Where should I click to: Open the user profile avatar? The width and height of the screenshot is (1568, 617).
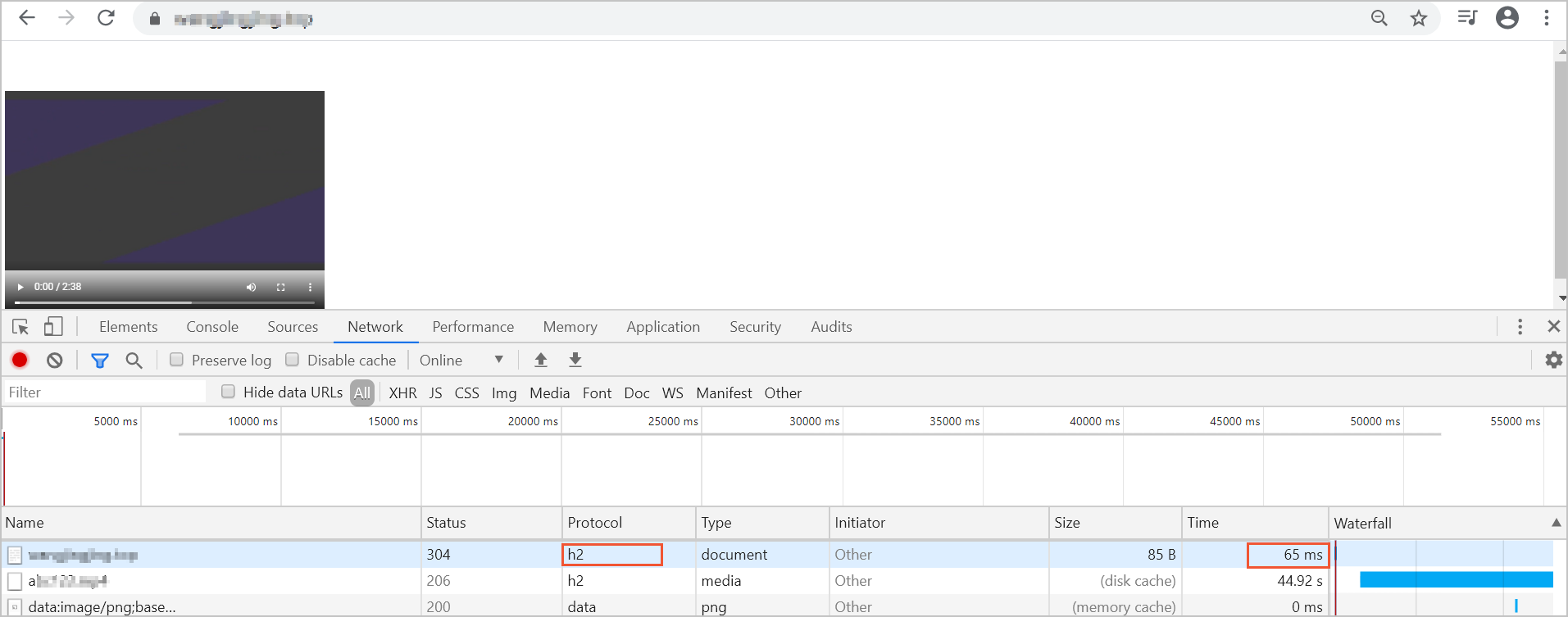point(1507,17)
